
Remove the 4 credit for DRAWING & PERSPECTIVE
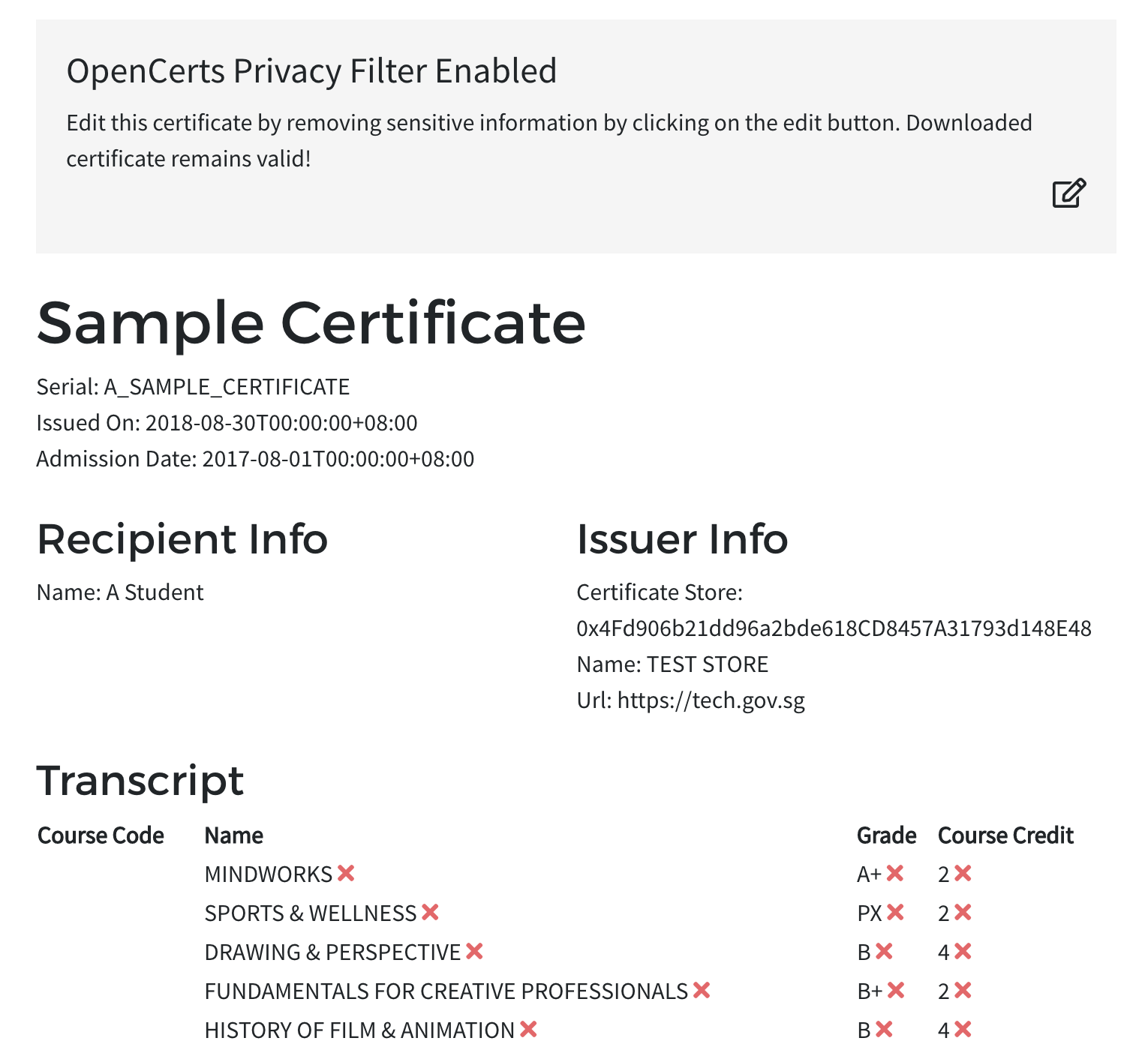tap(964, 951)
